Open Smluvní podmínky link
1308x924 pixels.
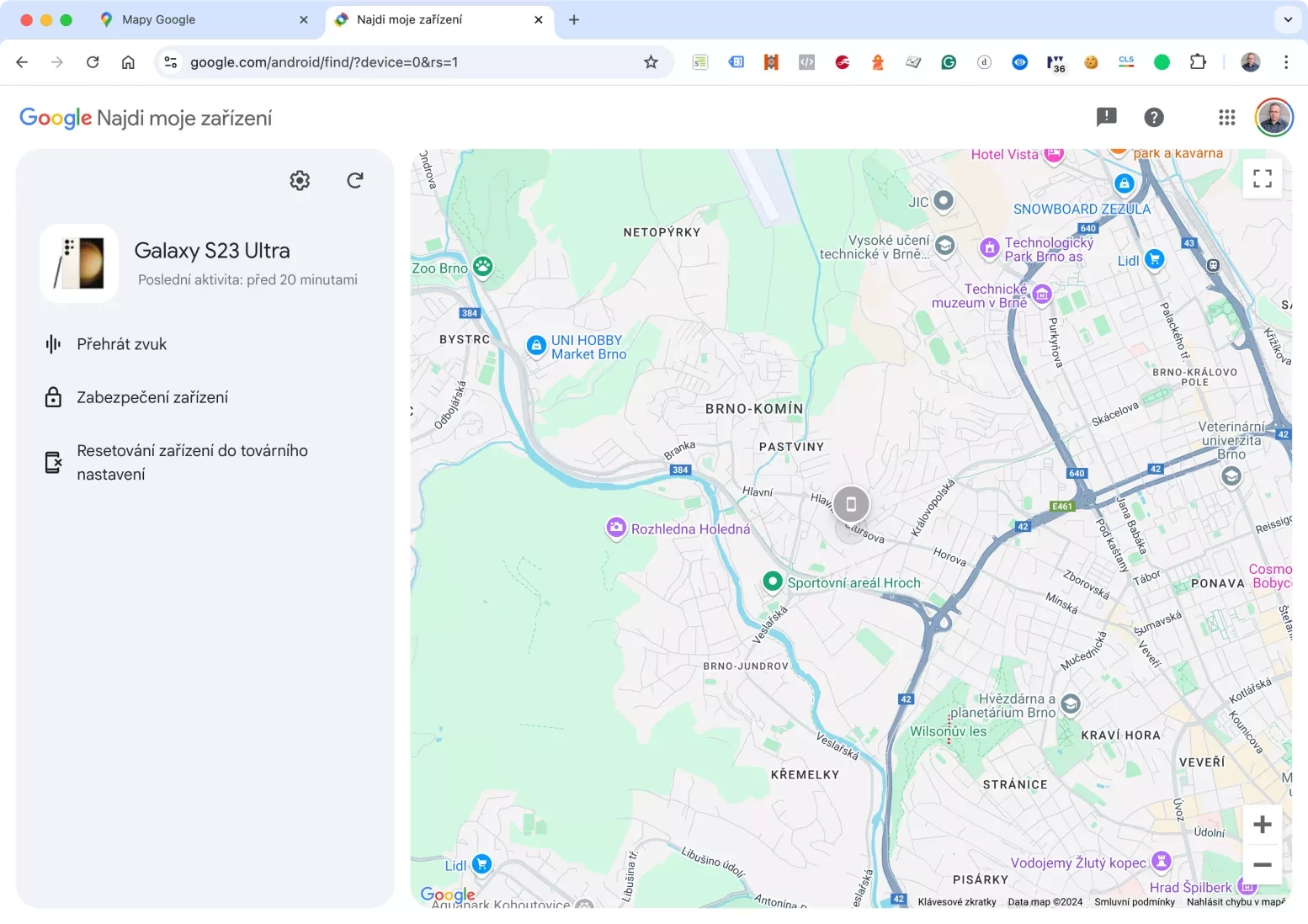tap(1135, 901)
